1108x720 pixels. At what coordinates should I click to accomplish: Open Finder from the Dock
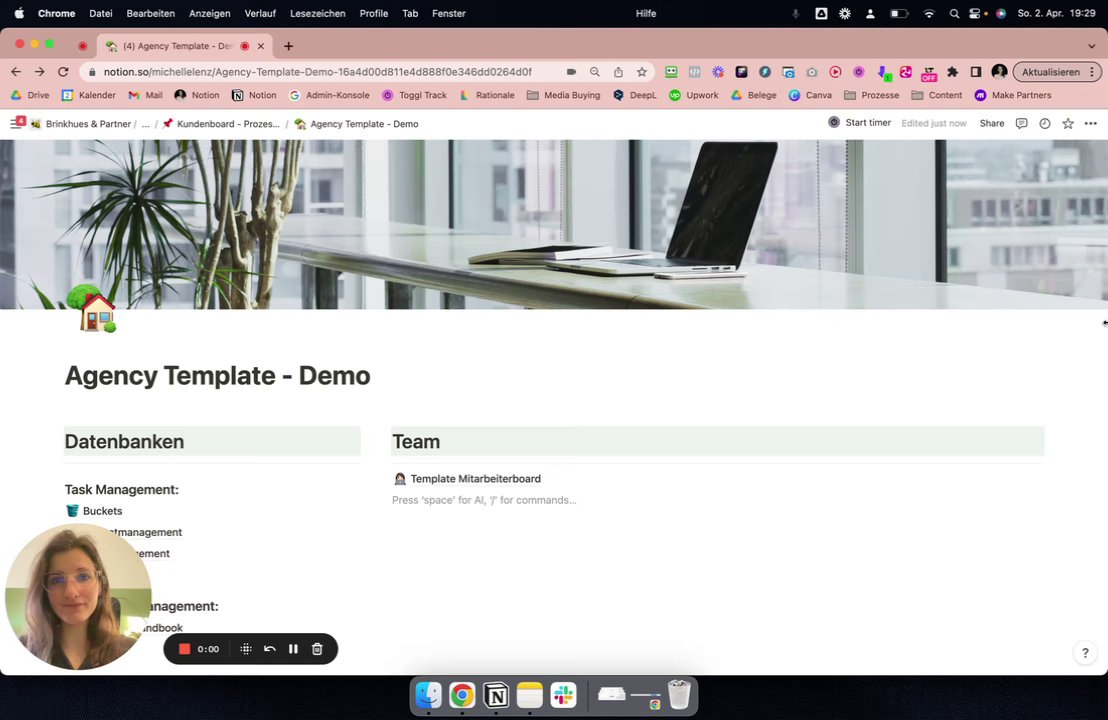[x=429, y=695]
